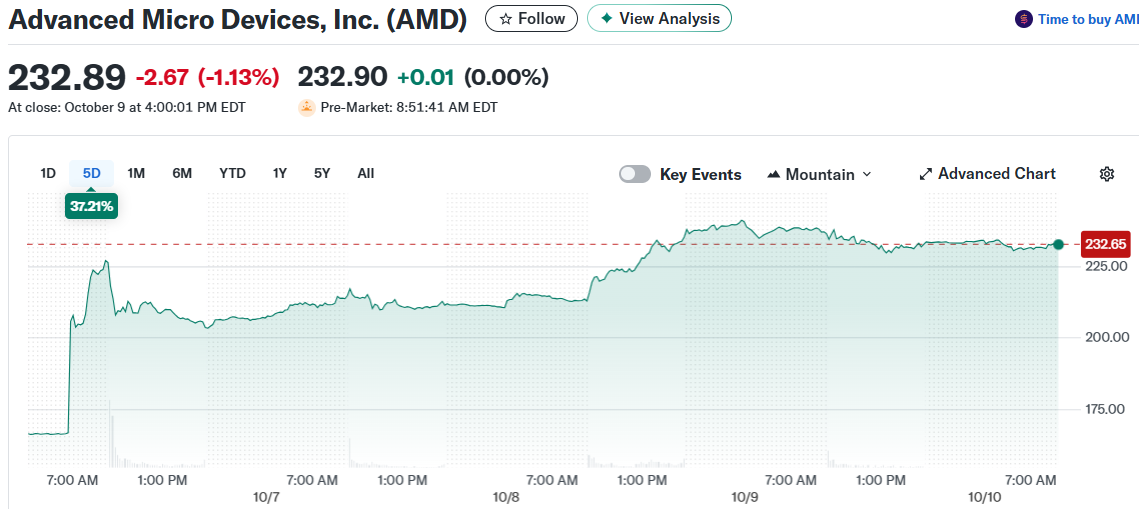
Task: Show the All time range
Action: point(366,173)
